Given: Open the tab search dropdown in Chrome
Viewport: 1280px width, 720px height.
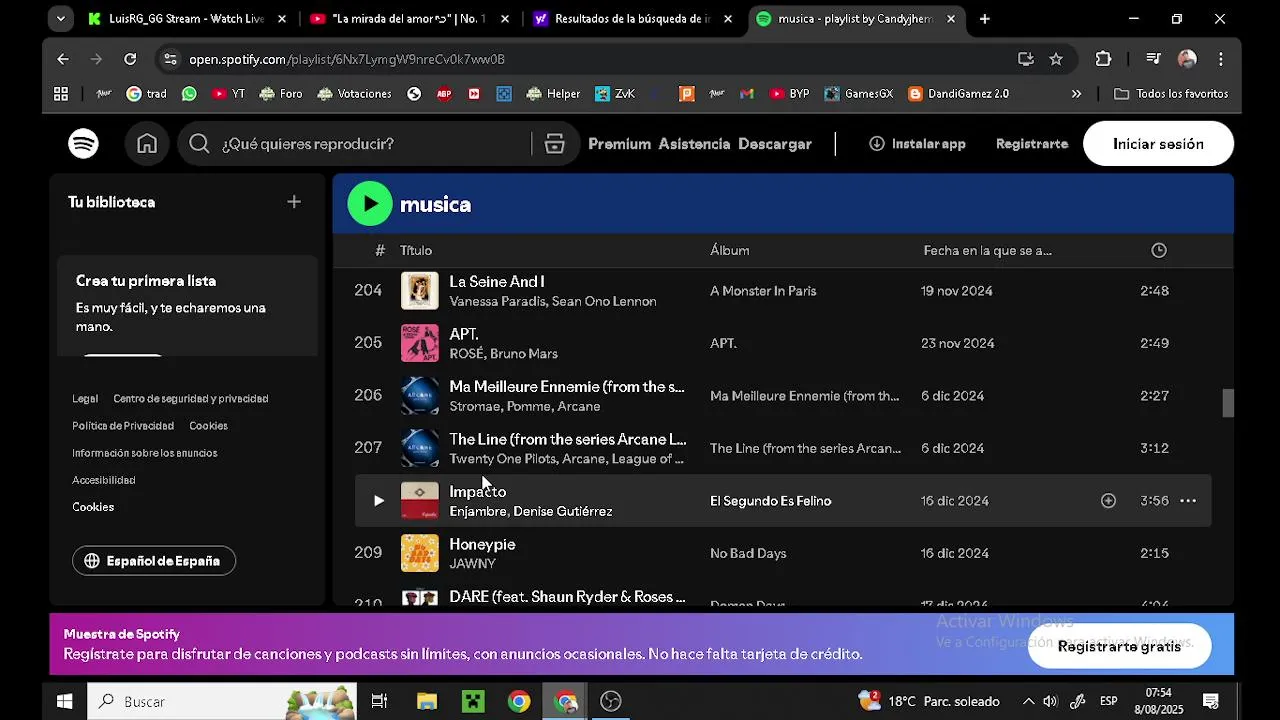Looking at the screenshot, I should click(61, 18).
